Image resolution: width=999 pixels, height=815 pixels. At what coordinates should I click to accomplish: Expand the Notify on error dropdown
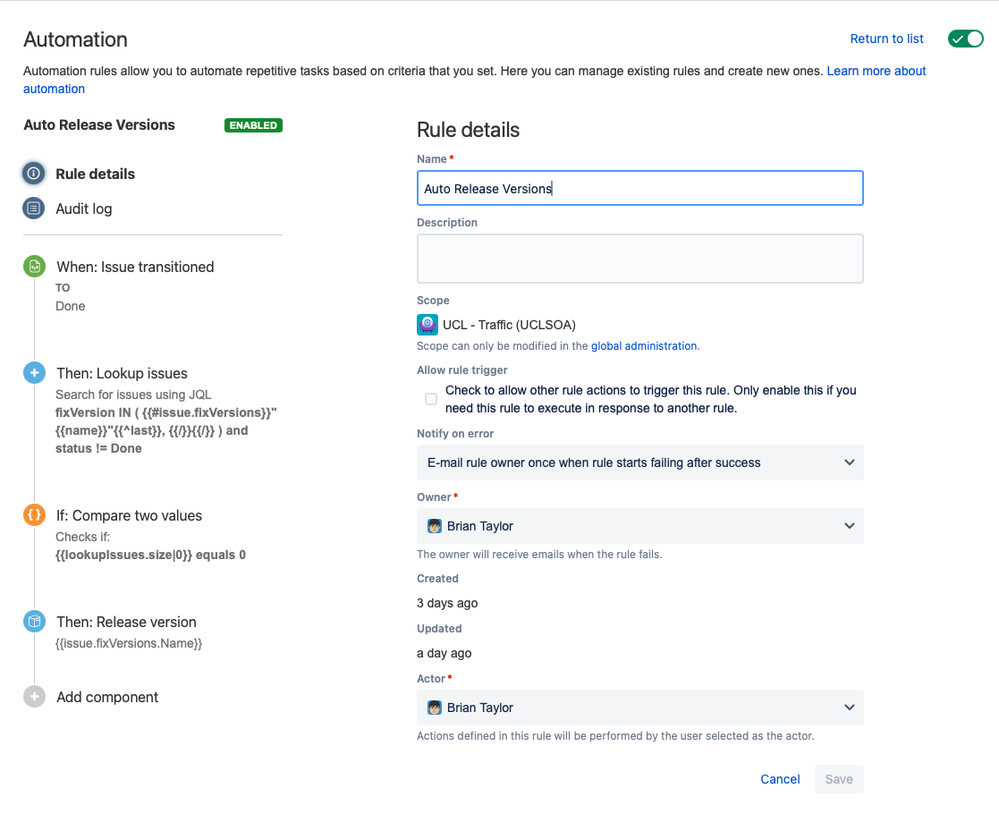pyautogui.click(x=640, y=463)
